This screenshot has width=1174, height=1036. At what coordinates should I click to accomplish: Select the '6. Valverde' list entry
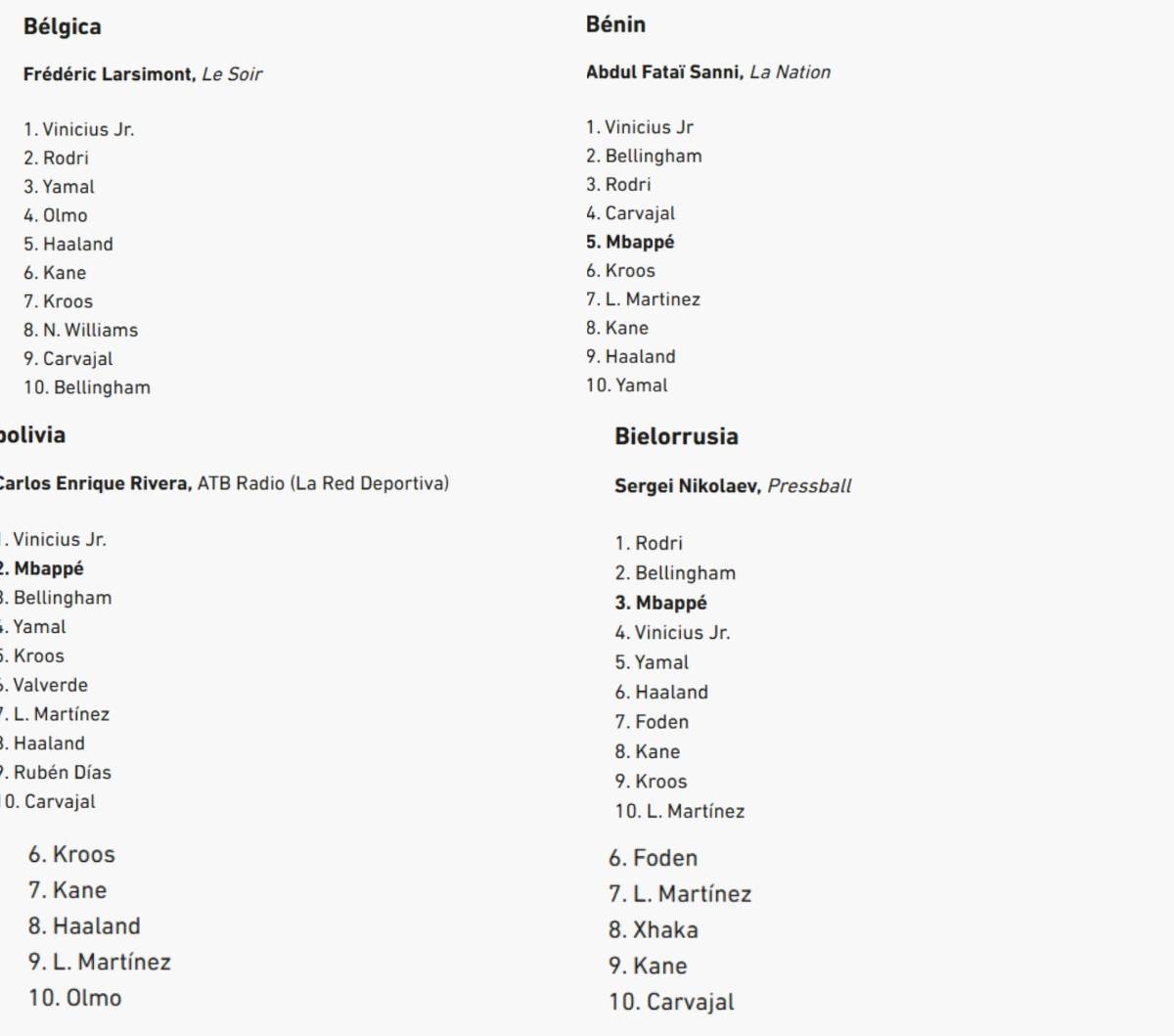45,685
